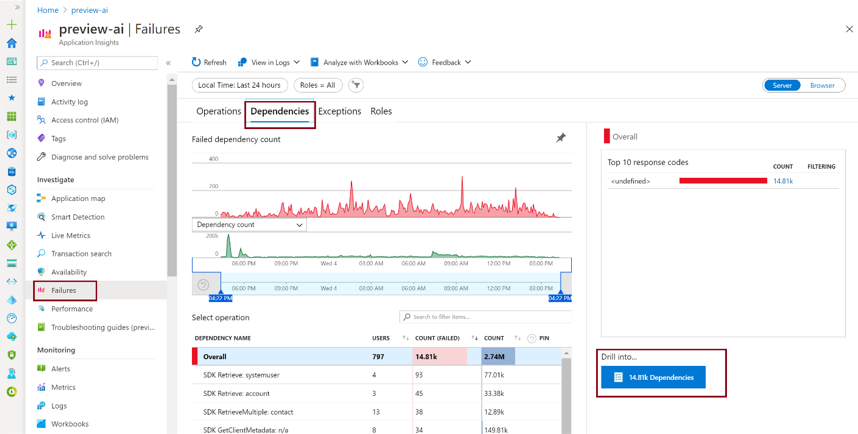Image resolution: width=858 pixels, height=434 pixels.
Task: Click the reset time range circular icon
Action: click(x=203, y=285)
